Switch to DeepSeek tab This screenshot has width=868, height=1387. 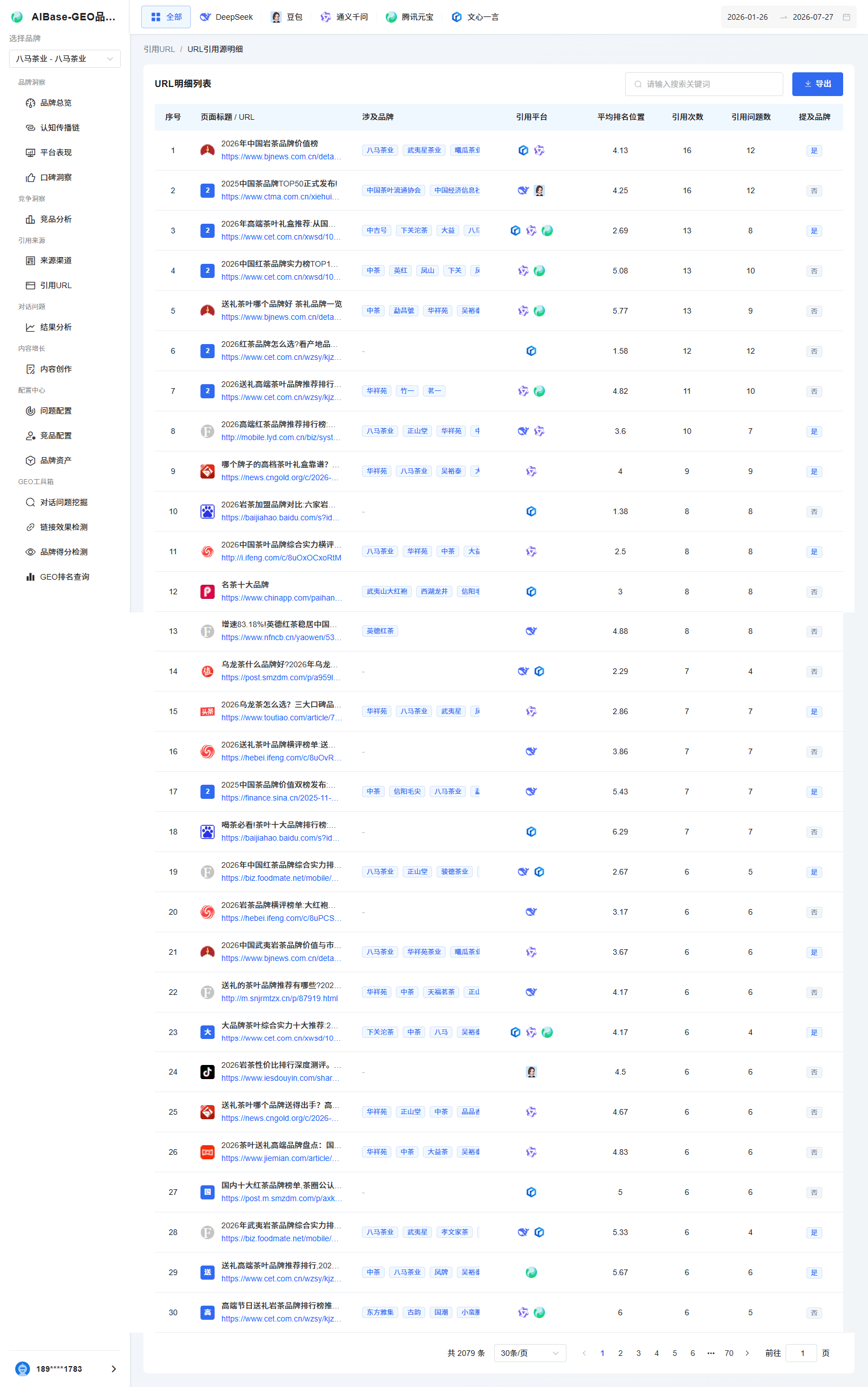[226, 17]
